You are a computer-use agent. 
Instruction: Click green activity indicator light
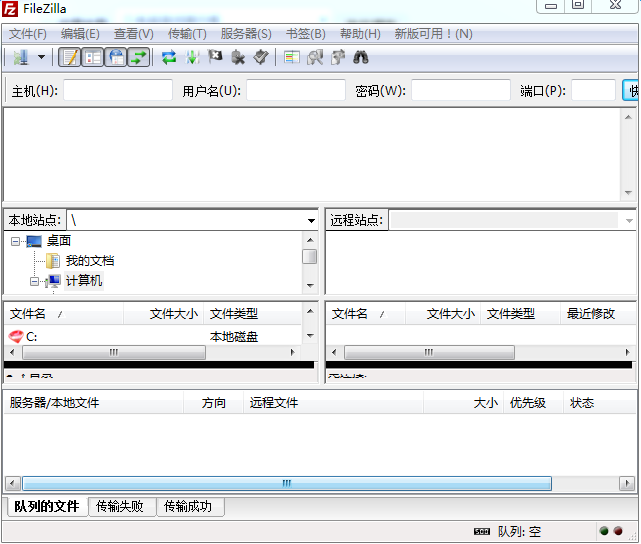(604, 531)
